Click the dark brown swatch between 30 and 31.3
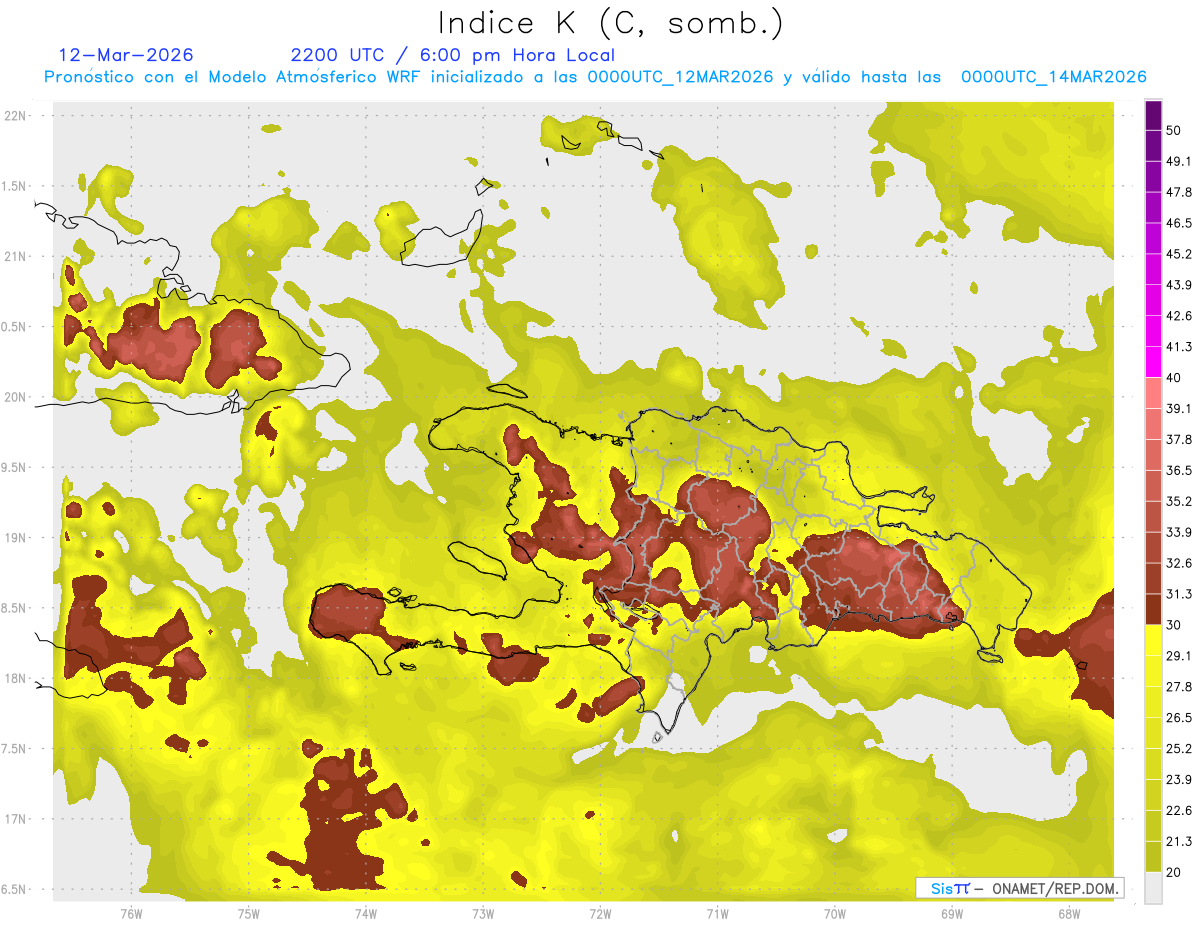This screenshot has width=1200, height=927. coord(1153,609)
